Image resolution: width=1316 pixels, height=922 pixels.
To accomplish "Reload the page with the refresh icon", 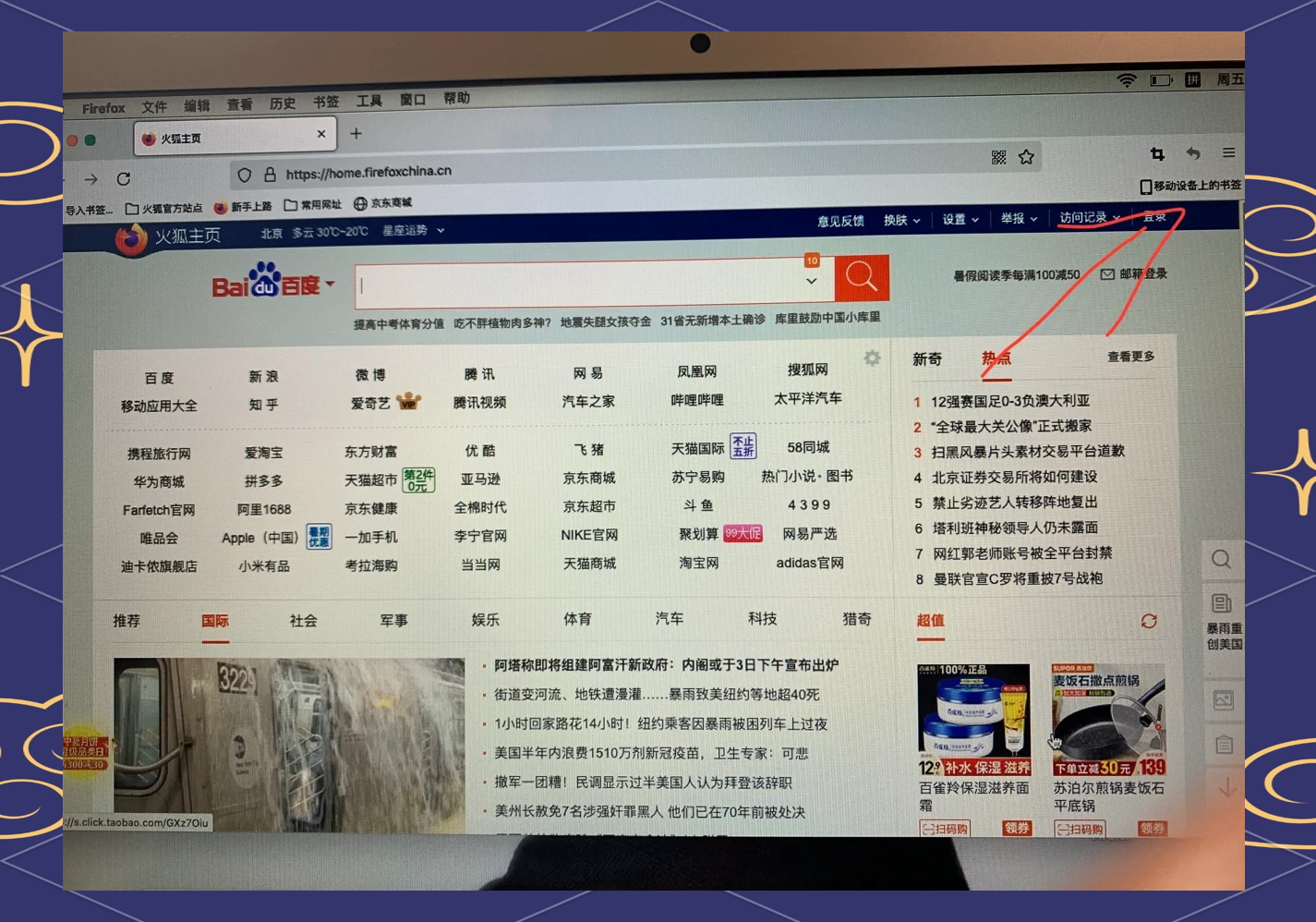I will point(124,178).
